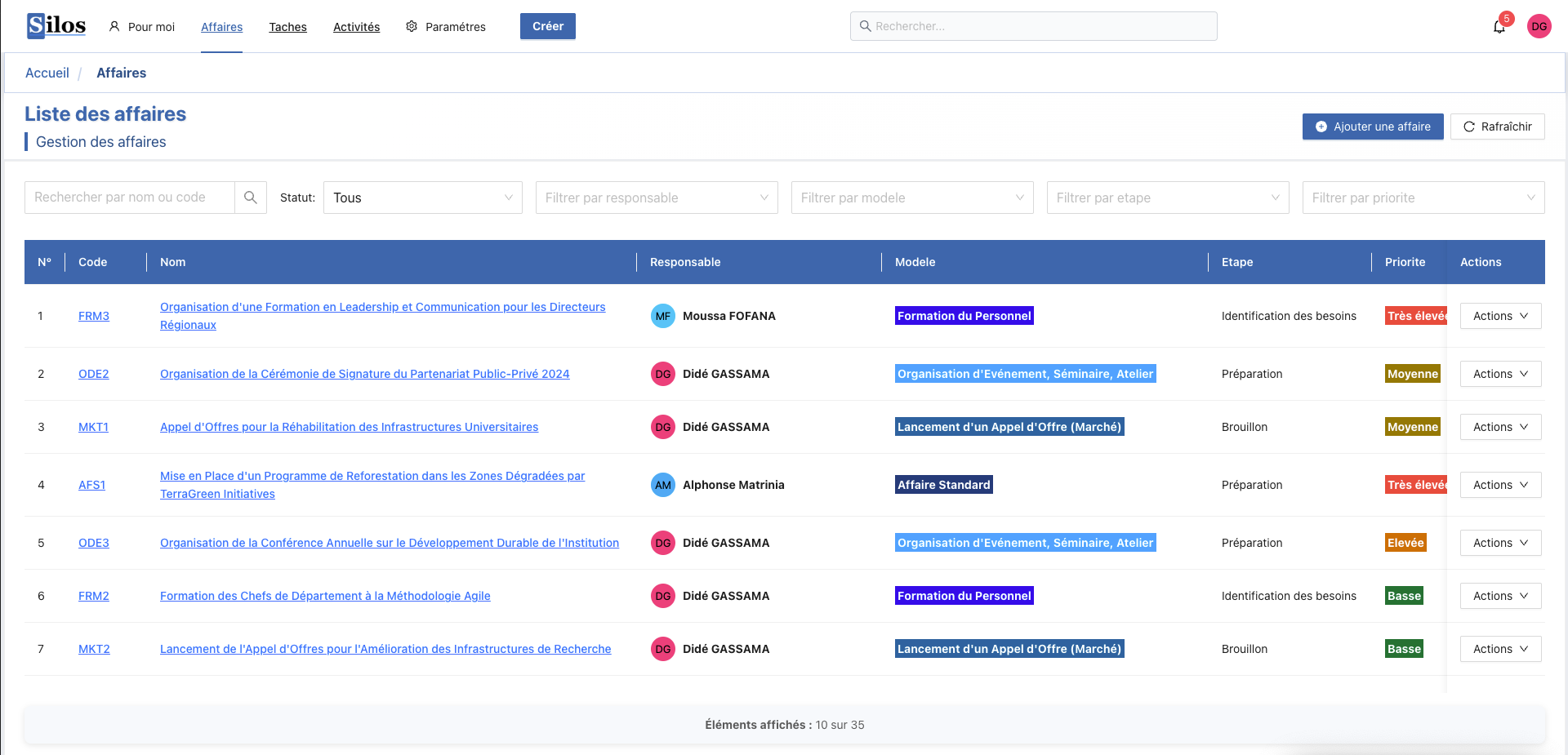Click Moussa FOFANA's MF avatar
The width and height of the screenshot is (1568, 755).
(x=662, y=316)
